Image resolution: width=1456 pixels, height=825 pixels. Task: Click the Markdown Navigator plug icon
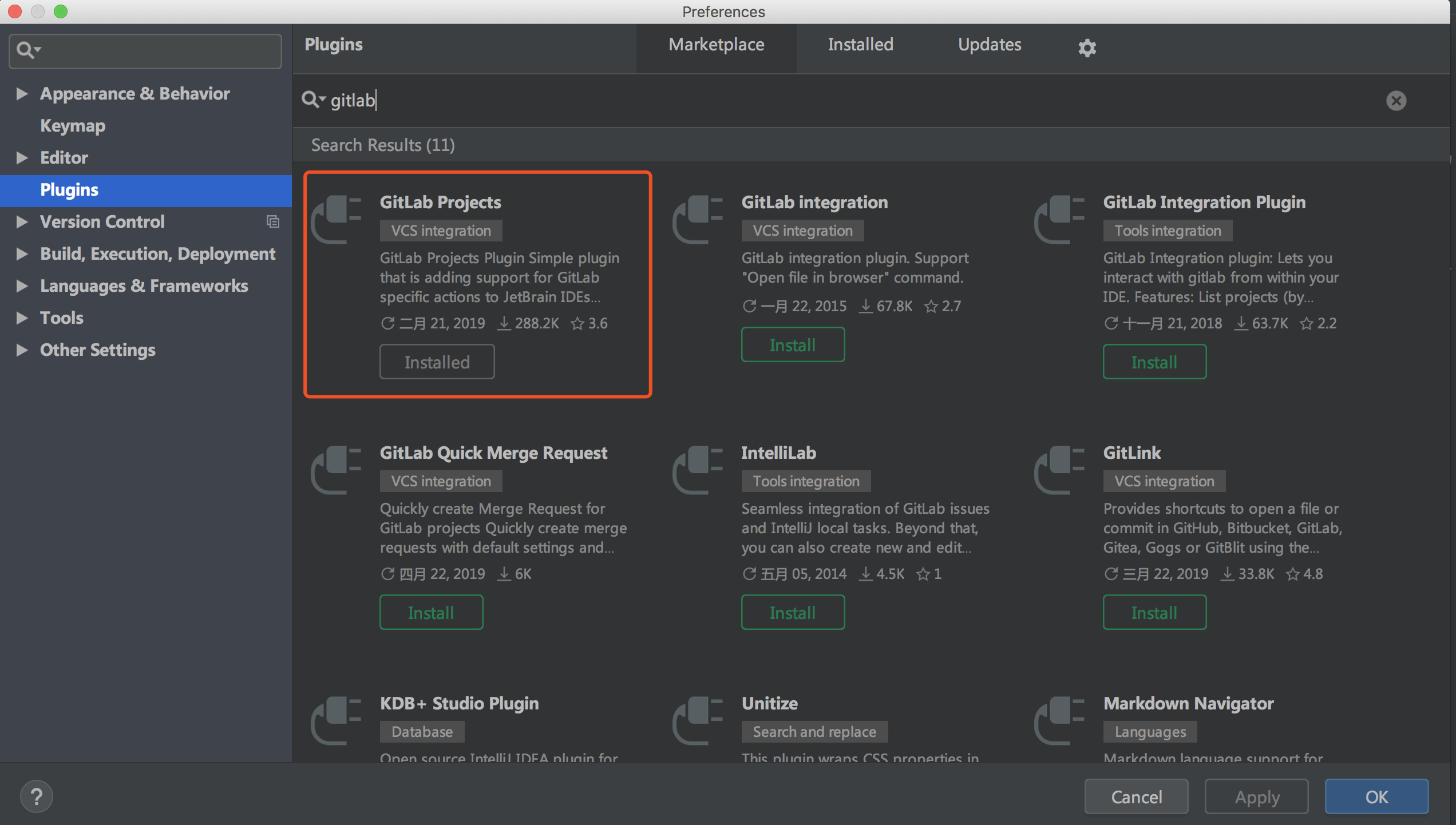click(1059, 720)
